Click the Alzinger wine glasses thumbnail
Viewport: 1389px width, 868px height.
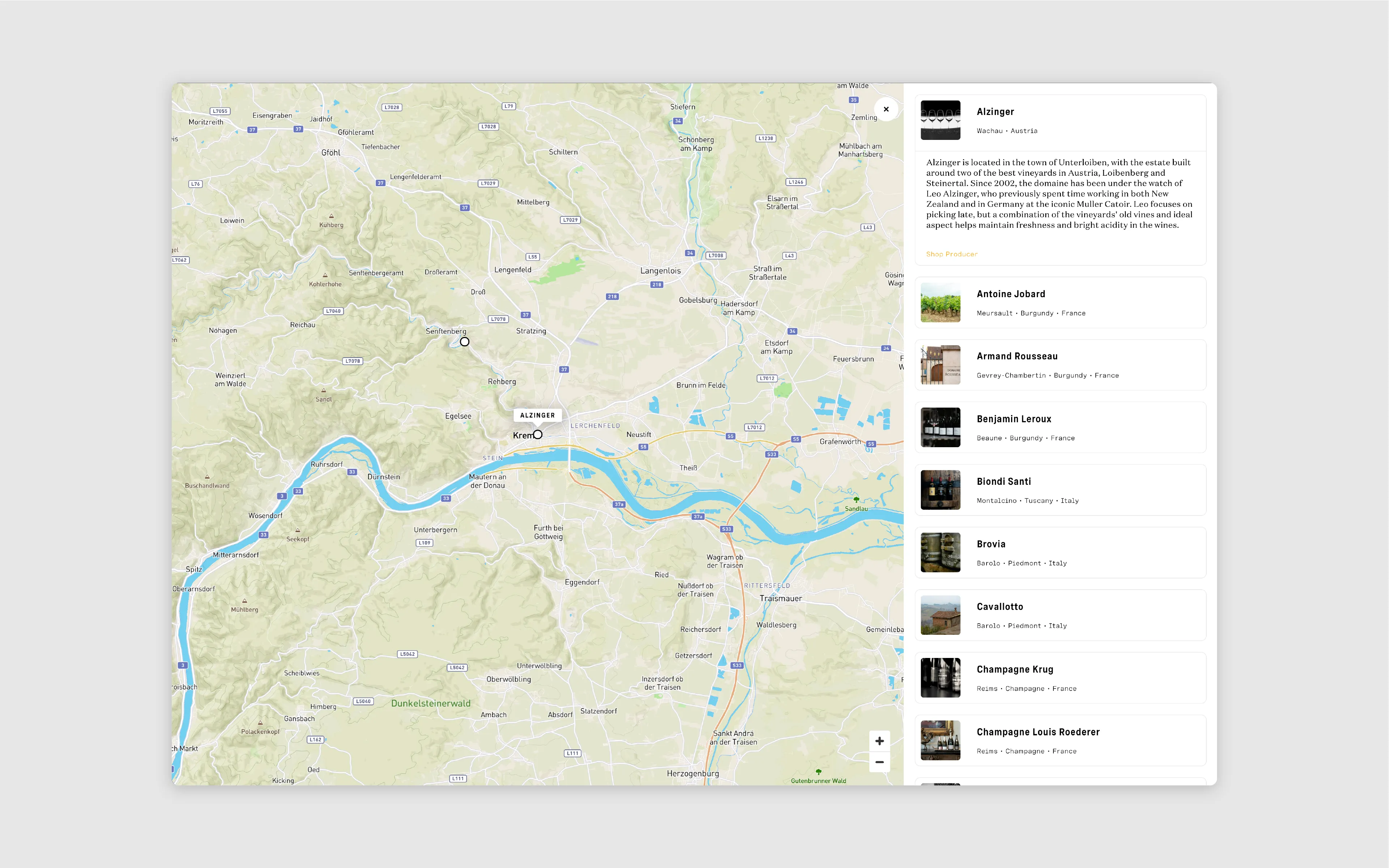tap(940, 120)
